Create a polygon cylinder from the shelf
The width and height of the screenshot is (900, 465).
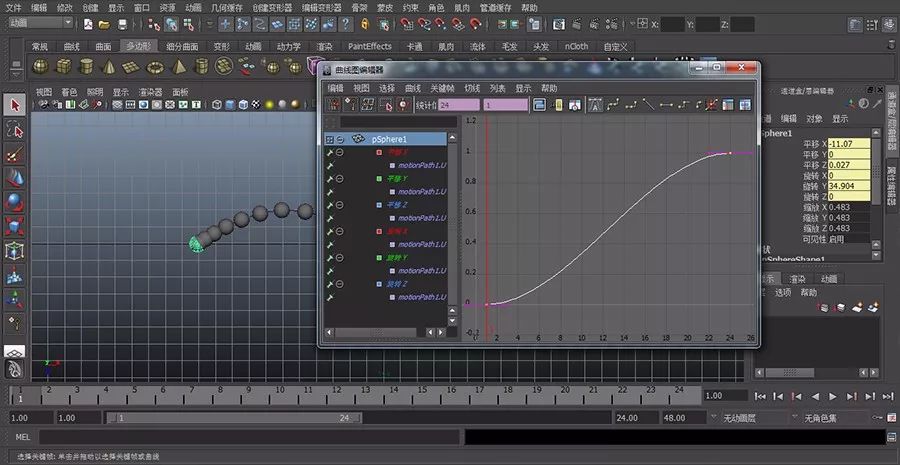pyautogui.click(x=86, y=67)
